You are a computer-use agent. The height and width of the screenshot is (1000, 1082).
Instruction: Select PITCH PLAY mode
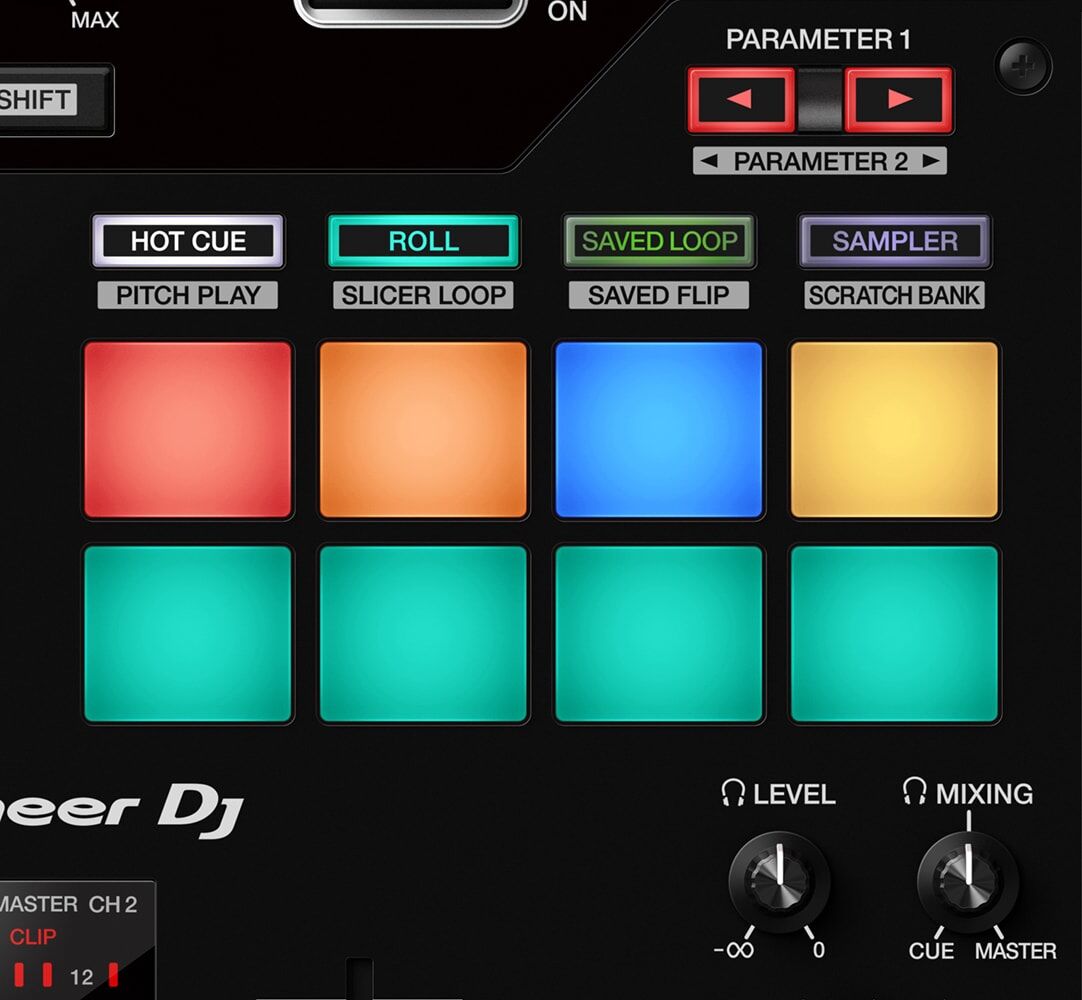coord(187,295)
